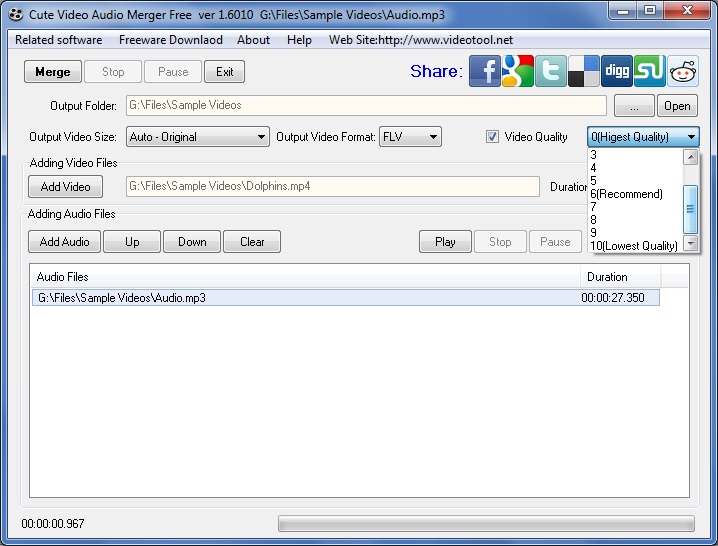718x546 pixels.
Task: Move audio file Down in list
Action: point(192,241)
